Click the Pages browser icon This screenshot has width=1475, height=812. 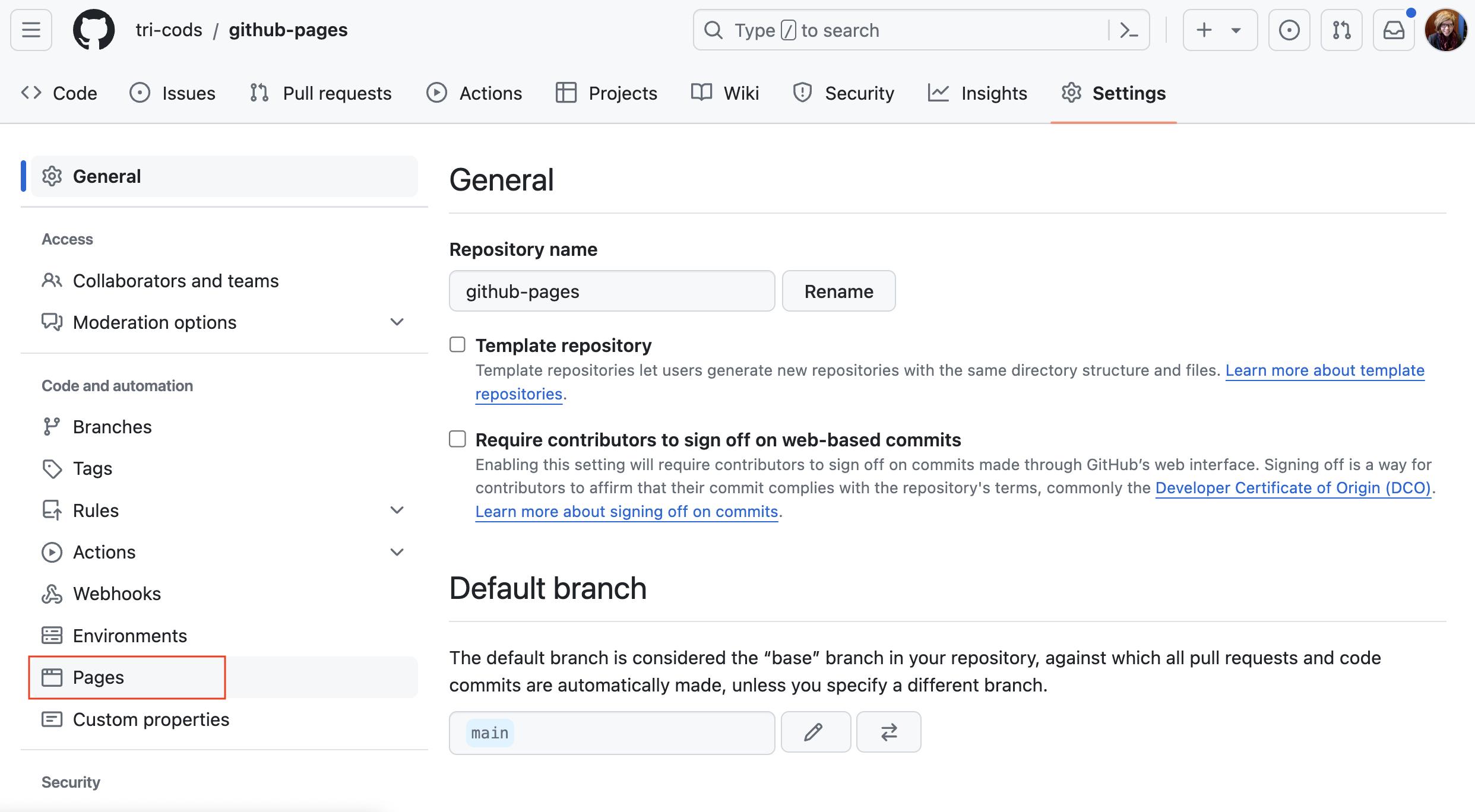coord(52,677)
